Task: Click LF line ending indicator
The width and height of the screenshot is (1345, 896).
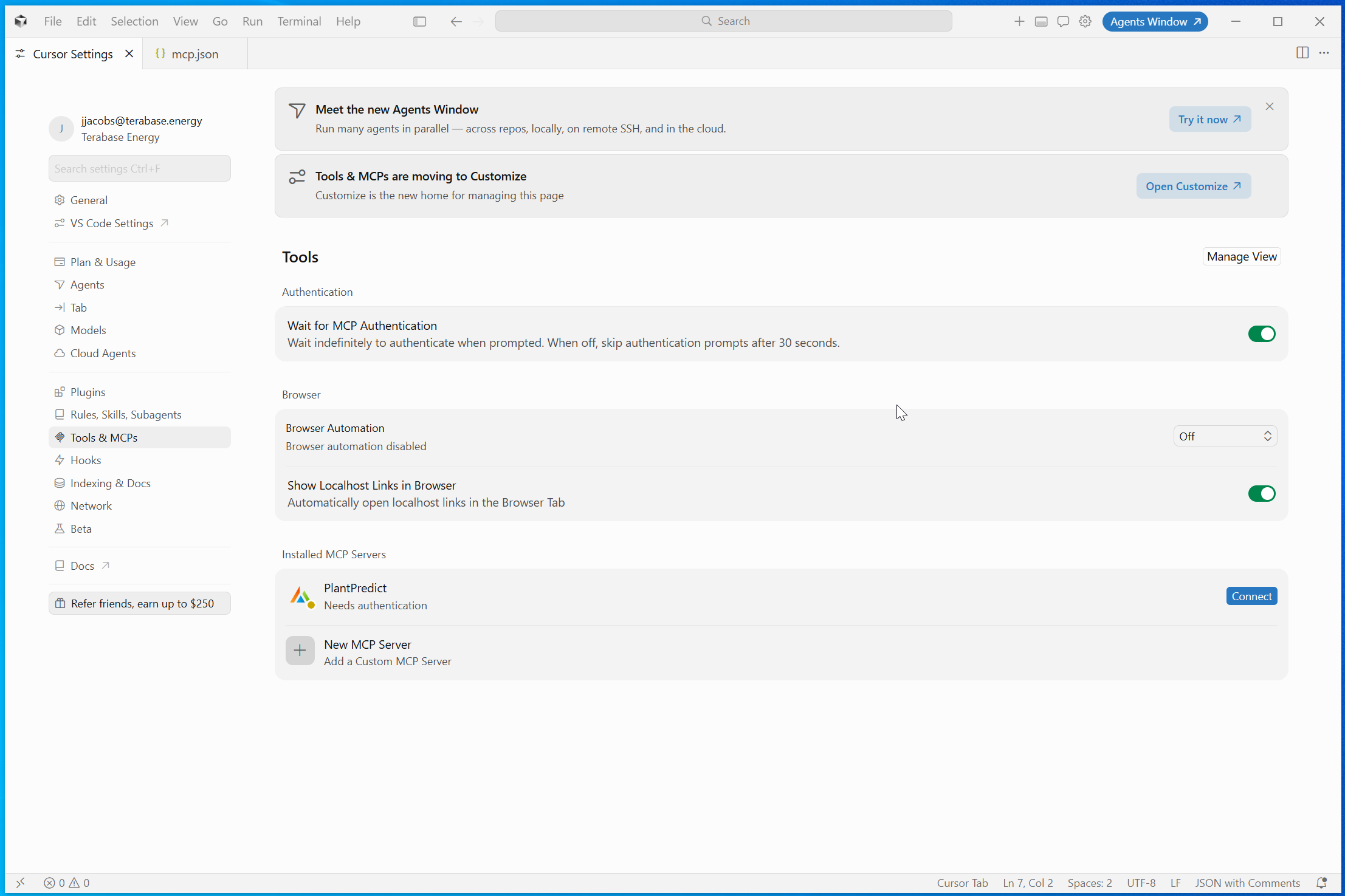Action: pos(1175,883)
